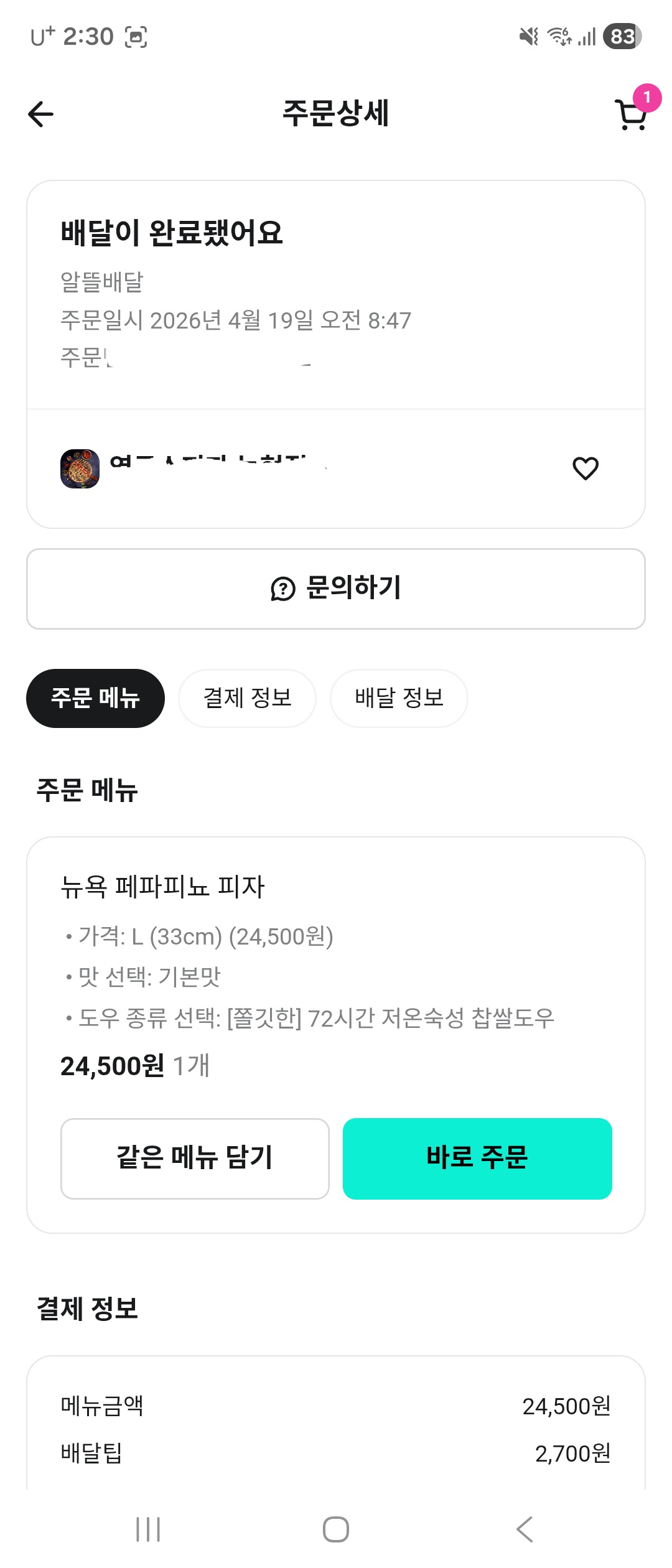The image size is (672, 1568).
Task: Tap the cart badge showing 1
Action: coord(647,98)
